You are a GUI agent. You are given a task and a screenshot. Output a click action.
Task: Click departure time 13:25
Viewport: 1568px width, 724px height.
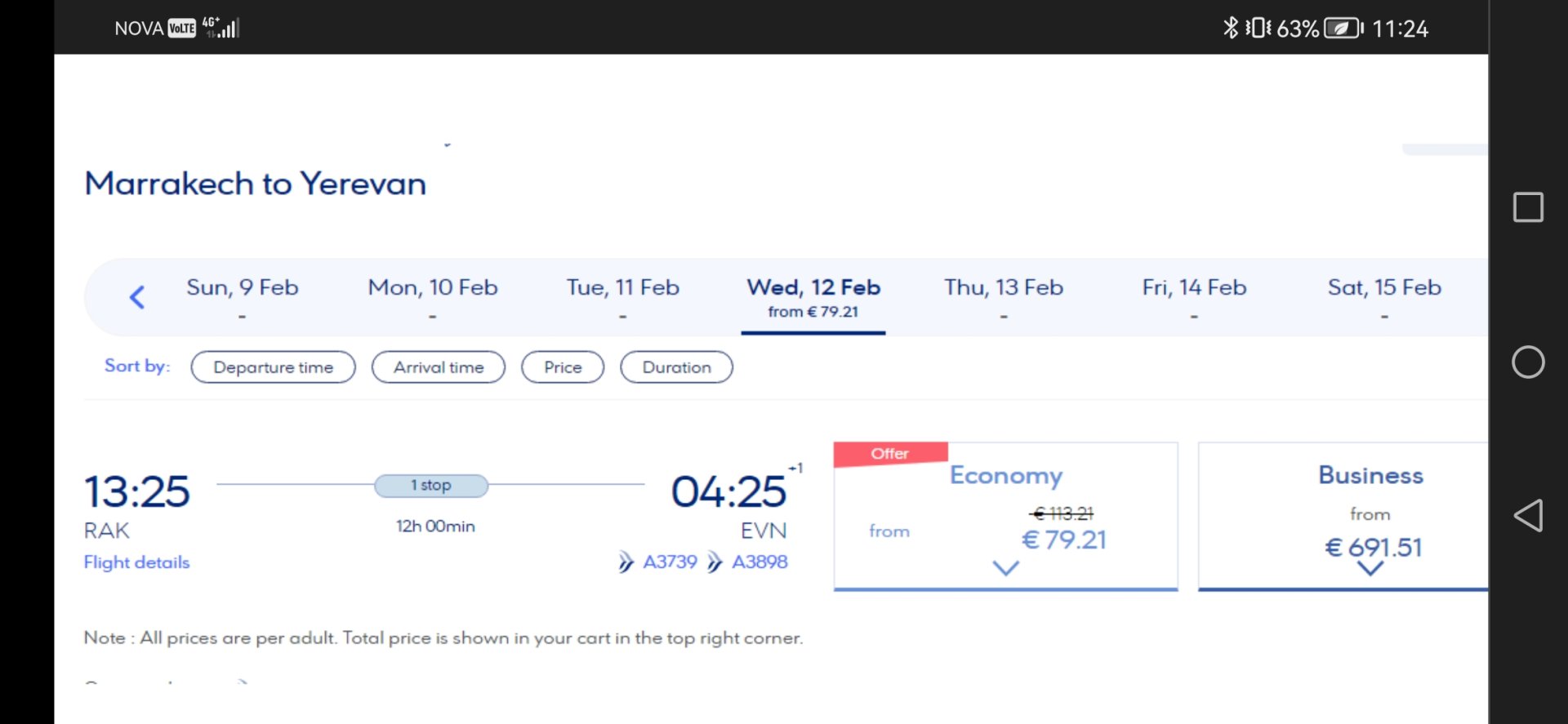pyautogui.click(x=137, y=492)
